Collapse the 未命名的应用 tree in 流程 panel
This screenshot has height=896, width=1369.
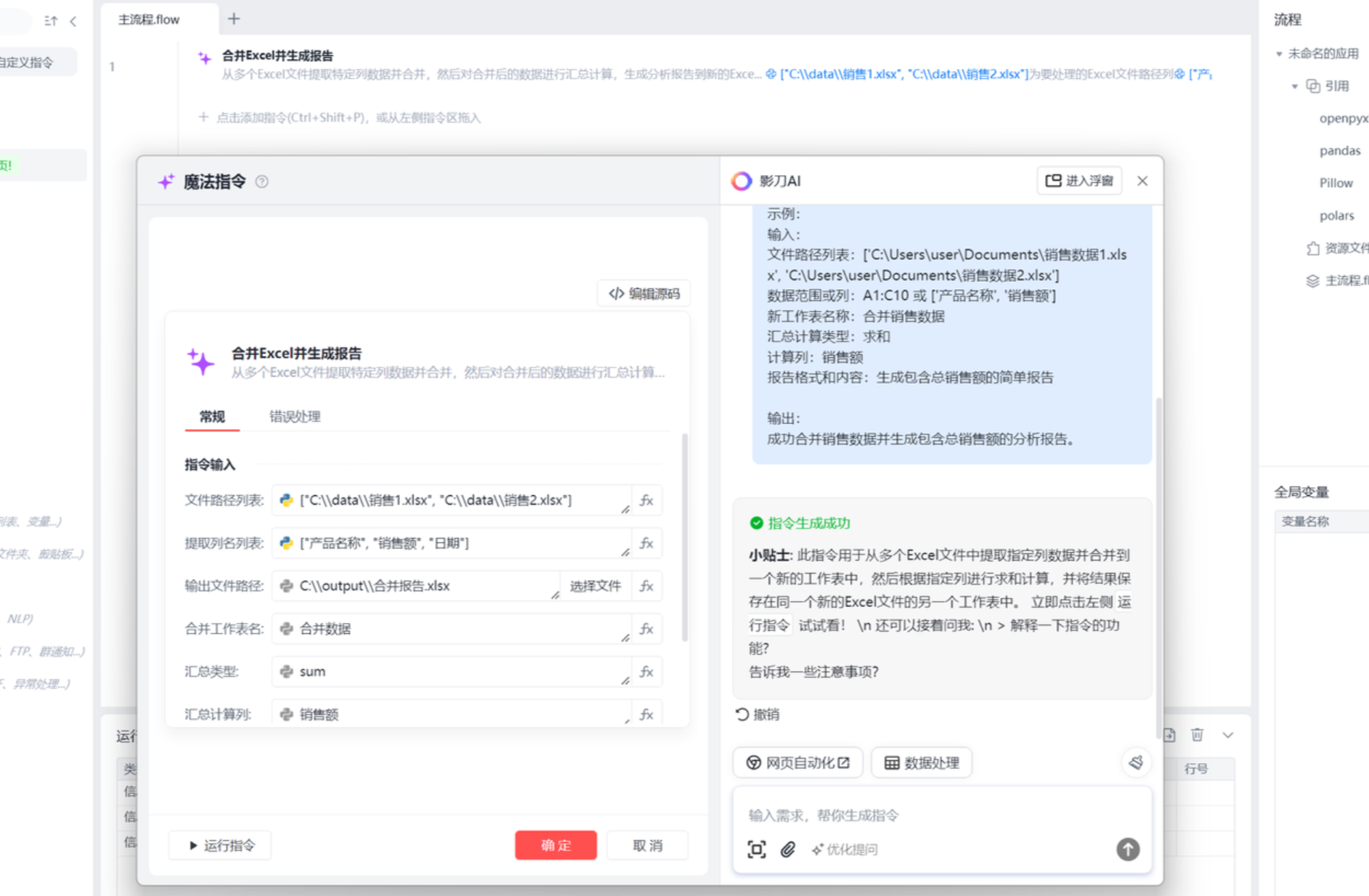point(1280,53)
